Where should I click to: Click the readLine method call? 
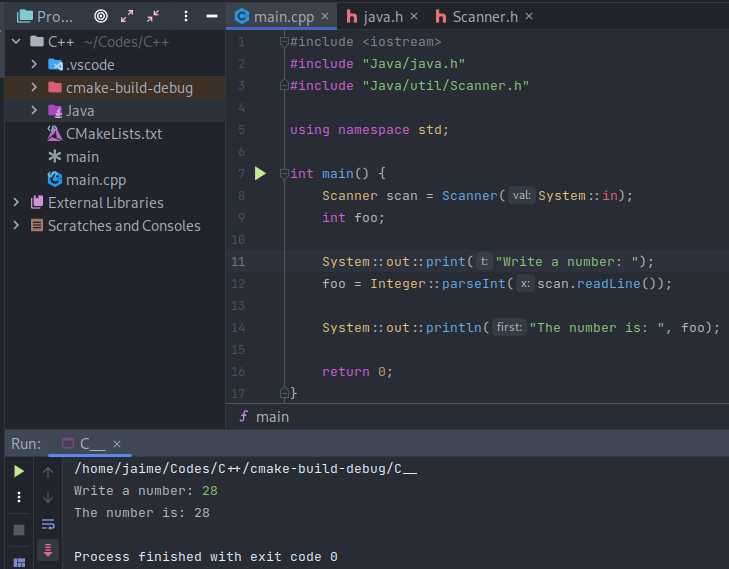(608, 284)
